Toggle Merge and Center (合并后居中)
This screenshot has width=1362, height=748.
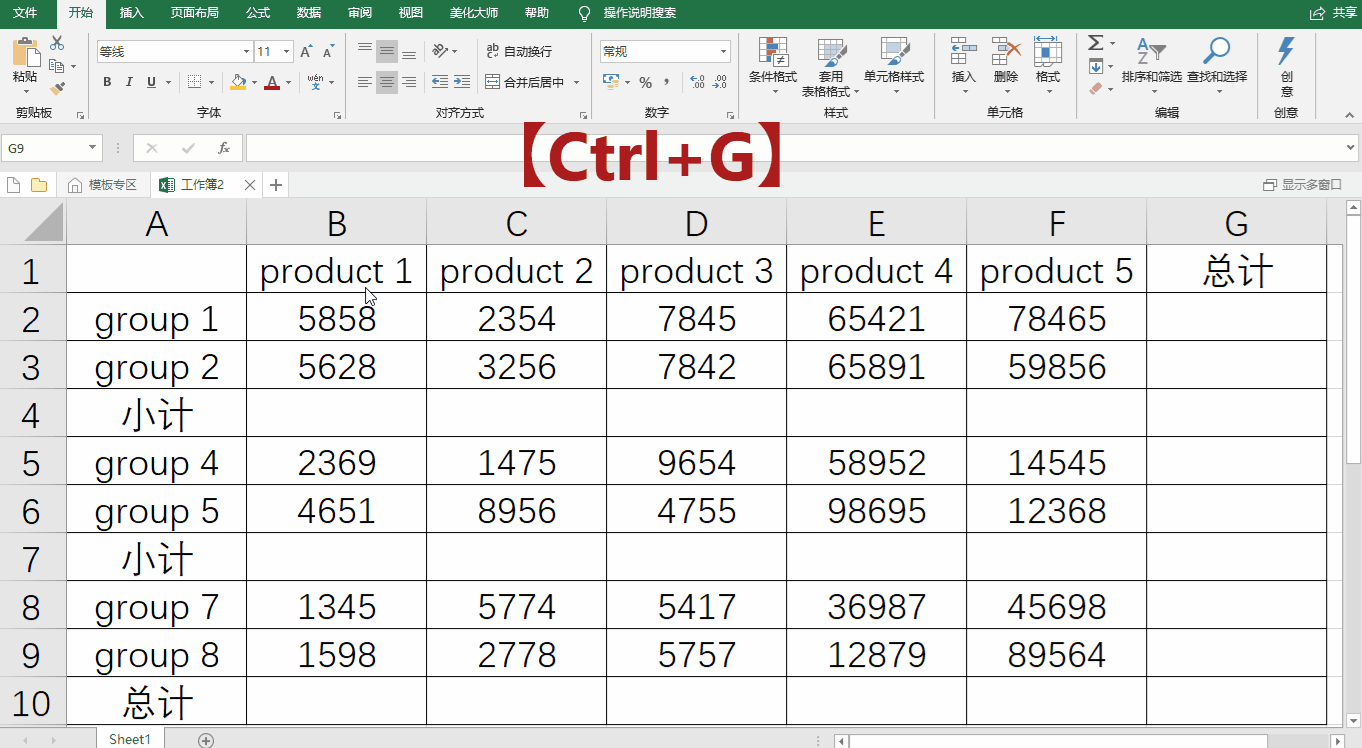tap(525, 82)
